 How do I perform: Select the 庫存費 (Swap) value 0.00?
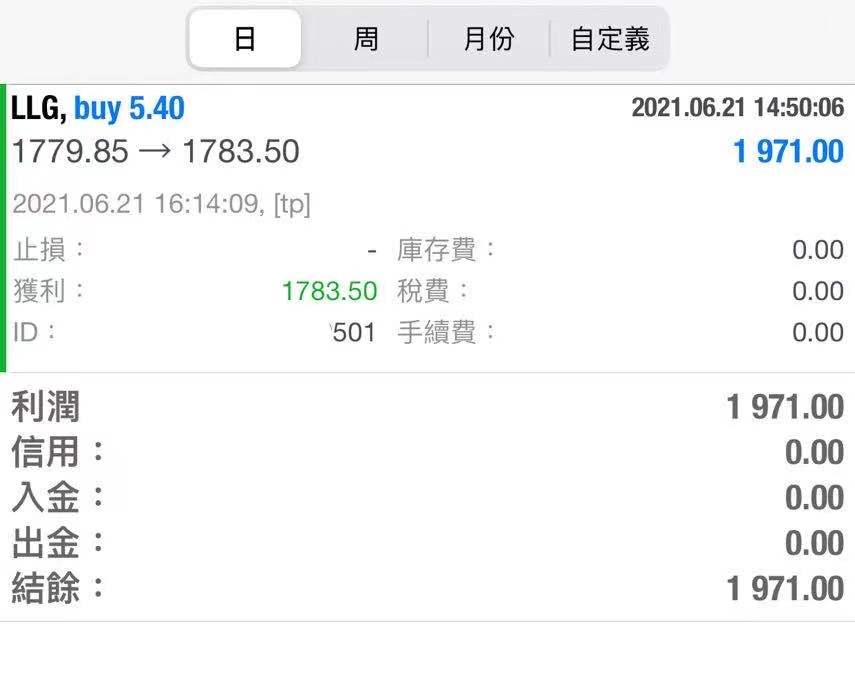(818, 249)
